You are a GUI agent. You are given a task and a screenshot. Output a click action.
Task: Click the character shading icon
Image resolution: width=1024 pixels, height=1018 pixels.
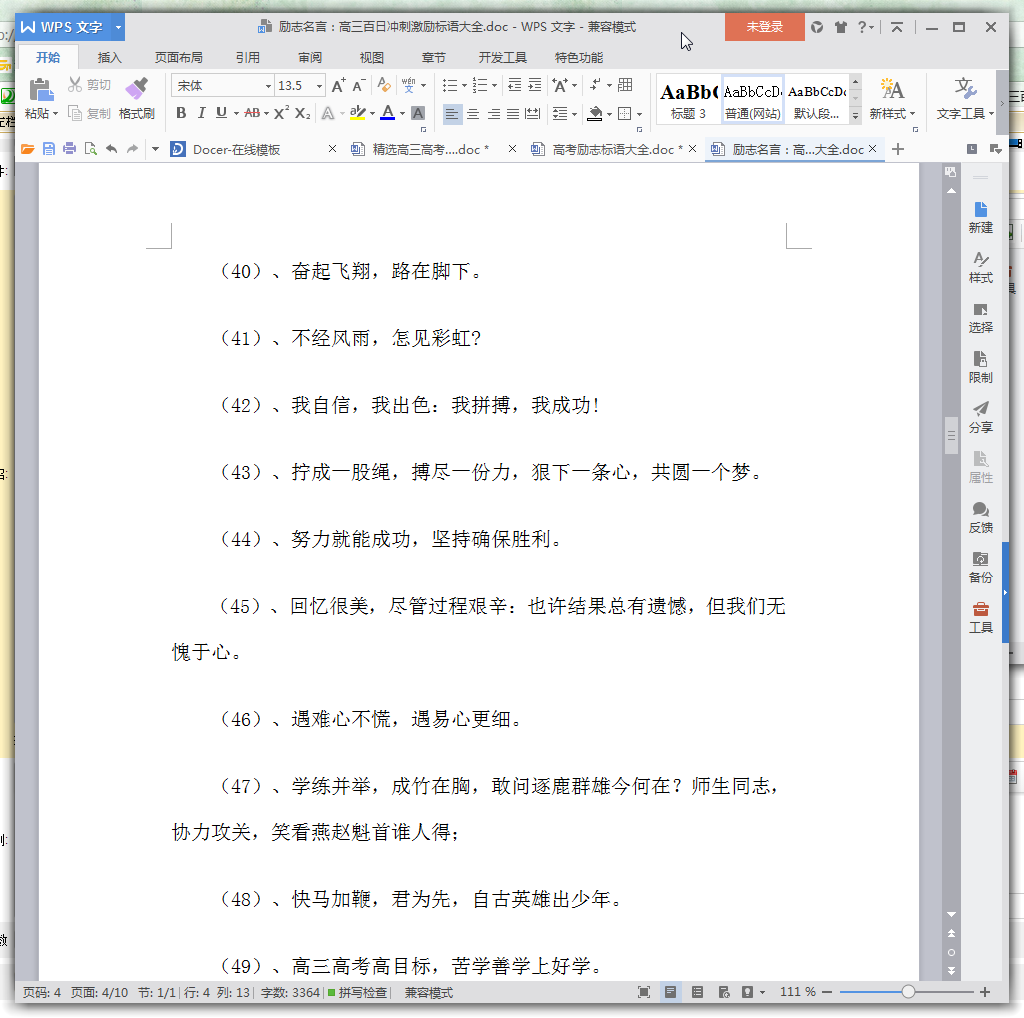(419, 114)
